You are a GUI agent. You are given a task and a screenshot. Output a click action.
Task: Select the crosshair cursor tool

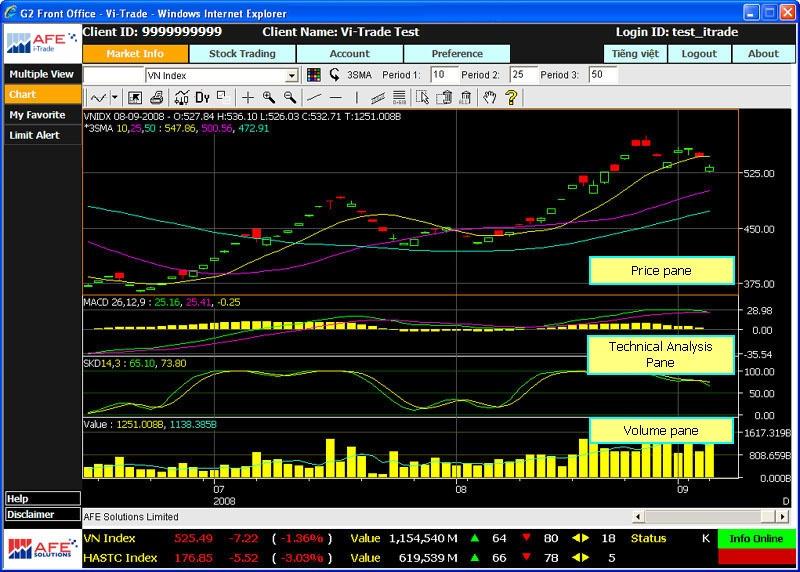[x=248, y=97]
